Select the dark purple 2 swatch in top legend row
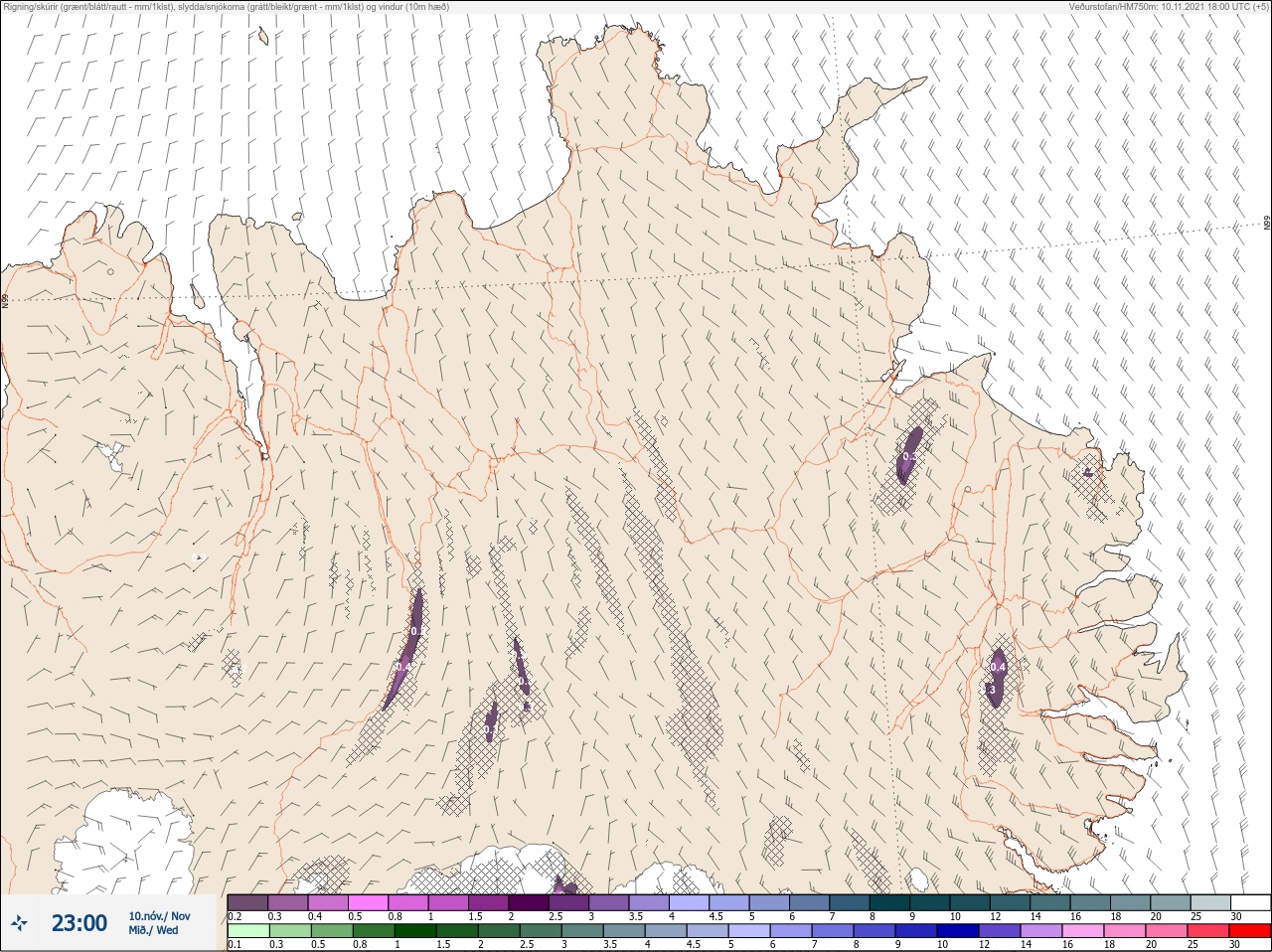The height and width of the screenshot is (952, 1272). point(529,902)
